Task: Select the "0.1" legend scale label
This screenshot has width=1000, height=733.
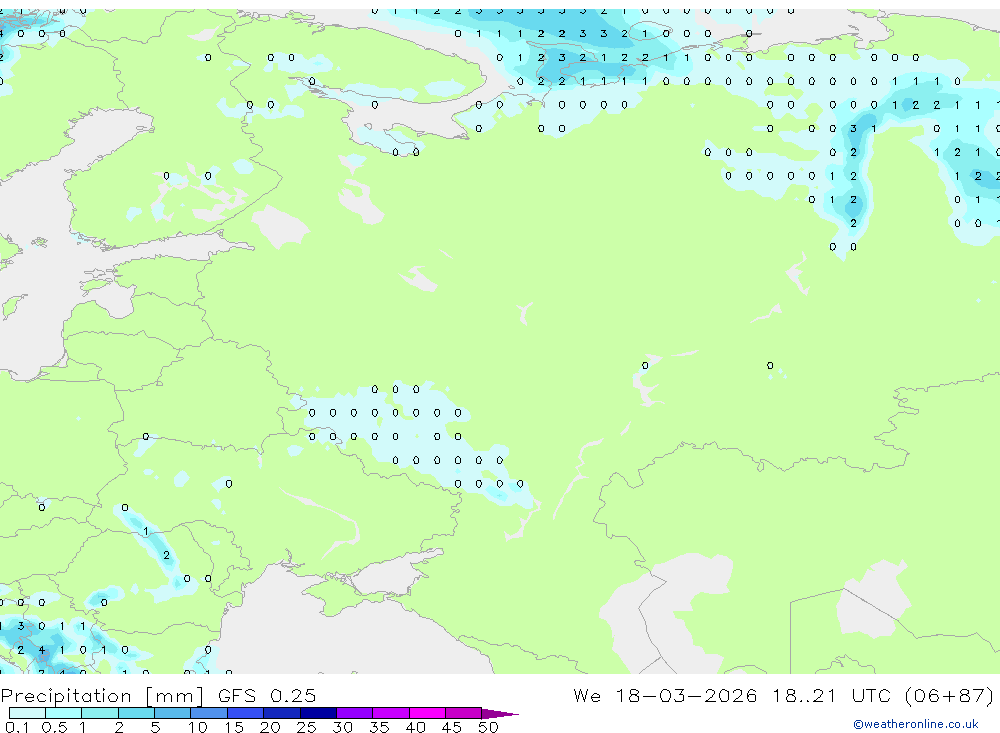Action: (x=17, y=727)
